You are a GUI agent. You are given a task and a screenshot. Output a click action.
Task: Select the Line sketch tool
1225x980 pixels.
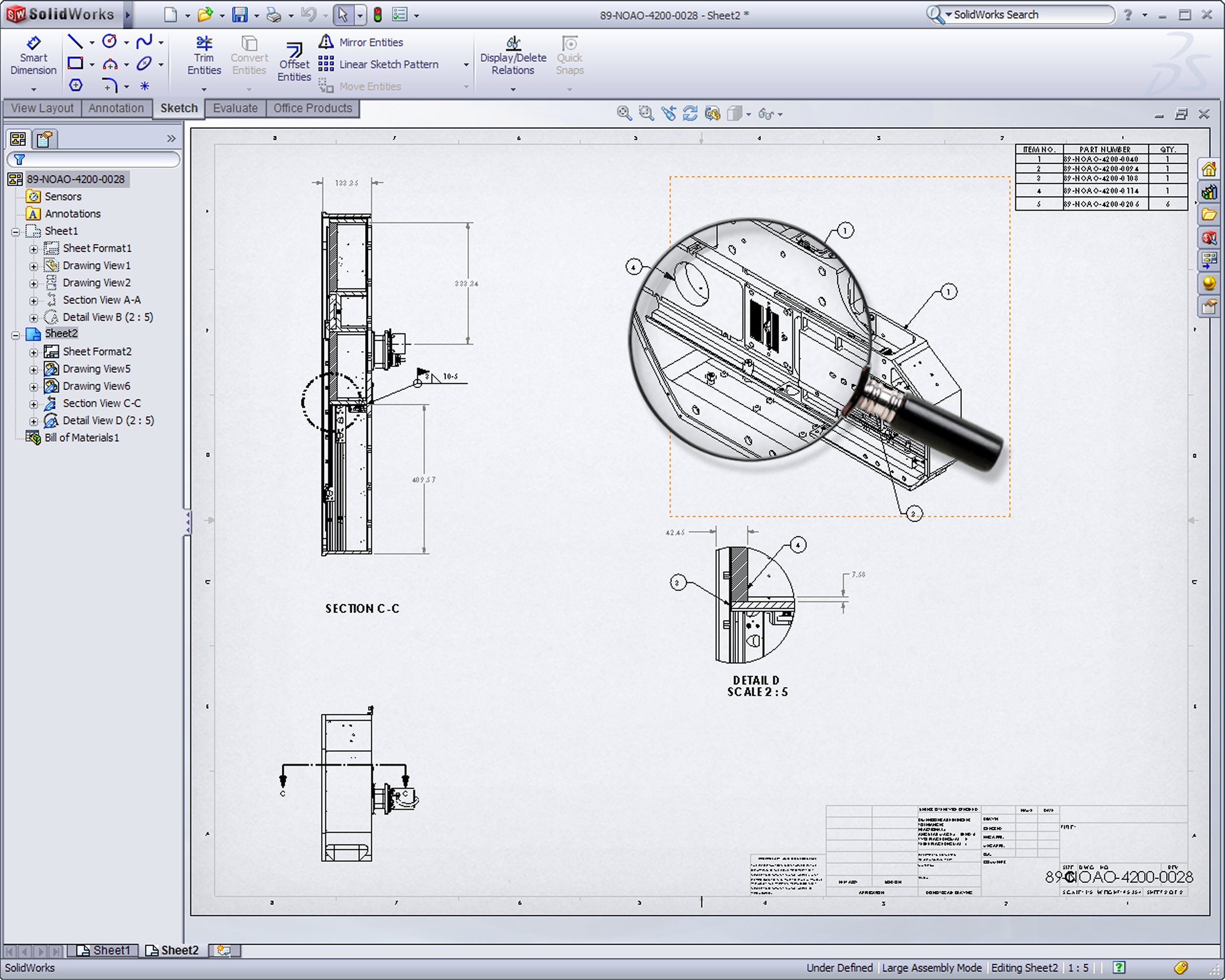click(x=75, y=41)
